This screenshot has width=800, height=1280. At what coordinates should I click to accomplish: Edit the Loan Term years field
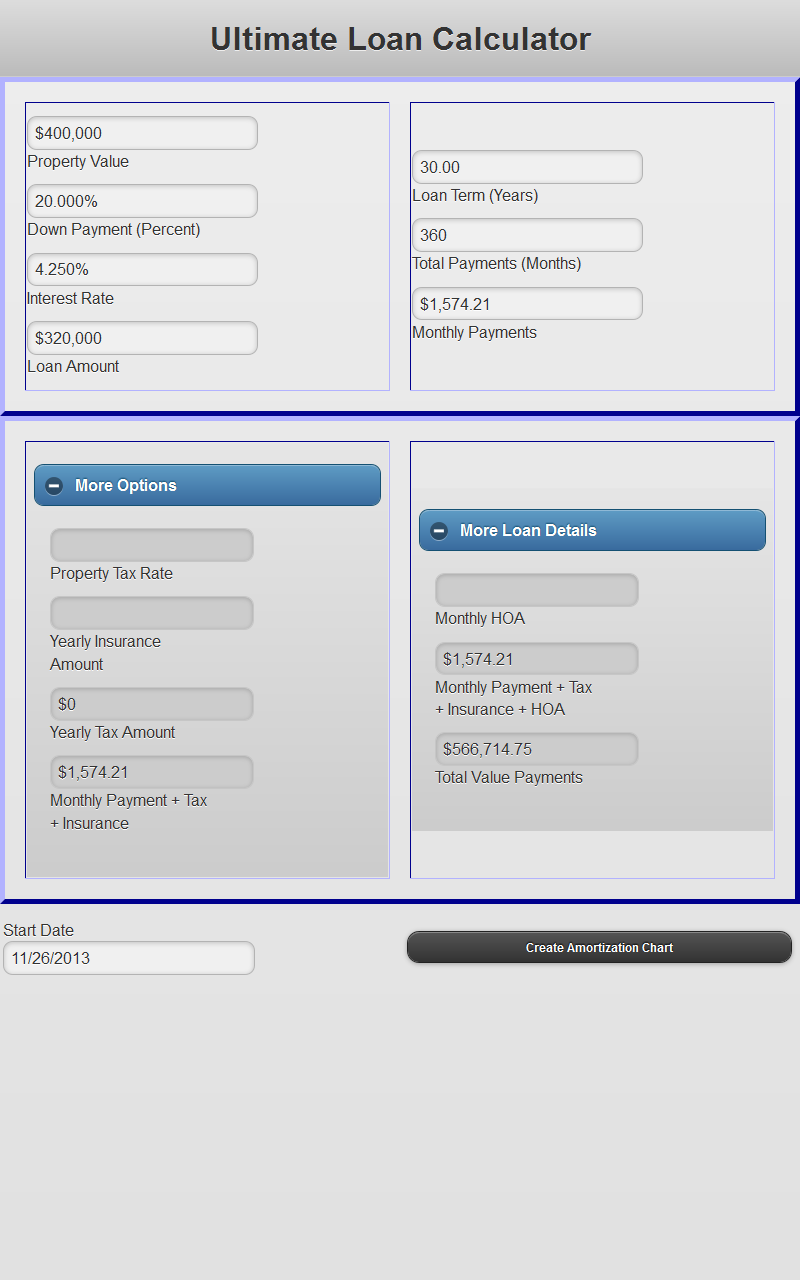point(527,167)
